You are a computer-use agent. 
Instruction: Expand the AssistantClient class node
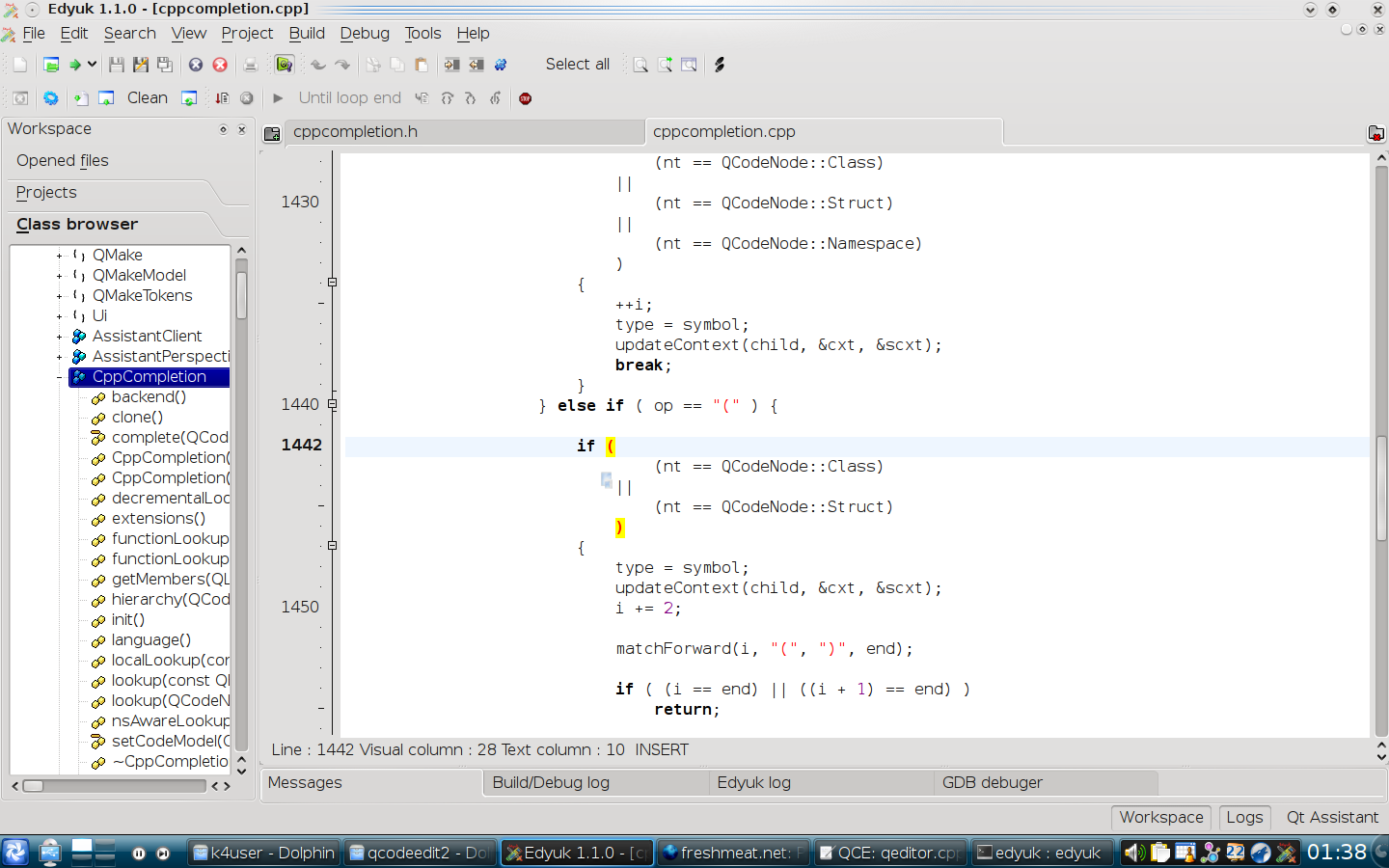[x=59, y=337]
